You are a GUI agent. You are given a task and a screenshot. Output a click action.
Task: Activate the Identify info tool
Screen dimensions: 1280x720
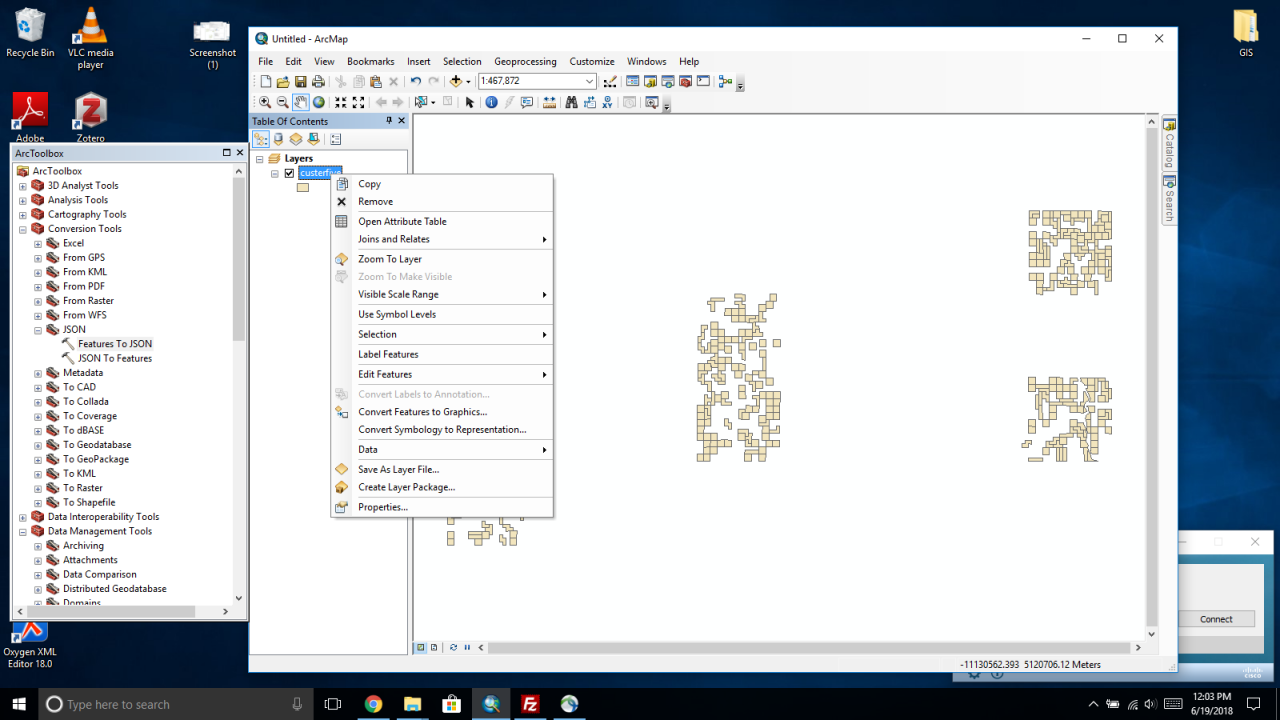[x=491, y=102]
